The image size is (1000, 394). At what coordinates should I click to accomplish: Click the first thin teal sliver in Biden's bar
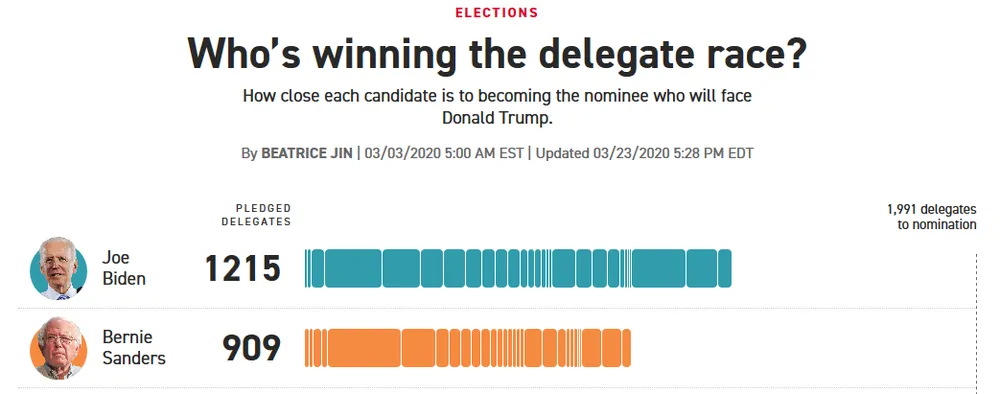coord(306,268)
